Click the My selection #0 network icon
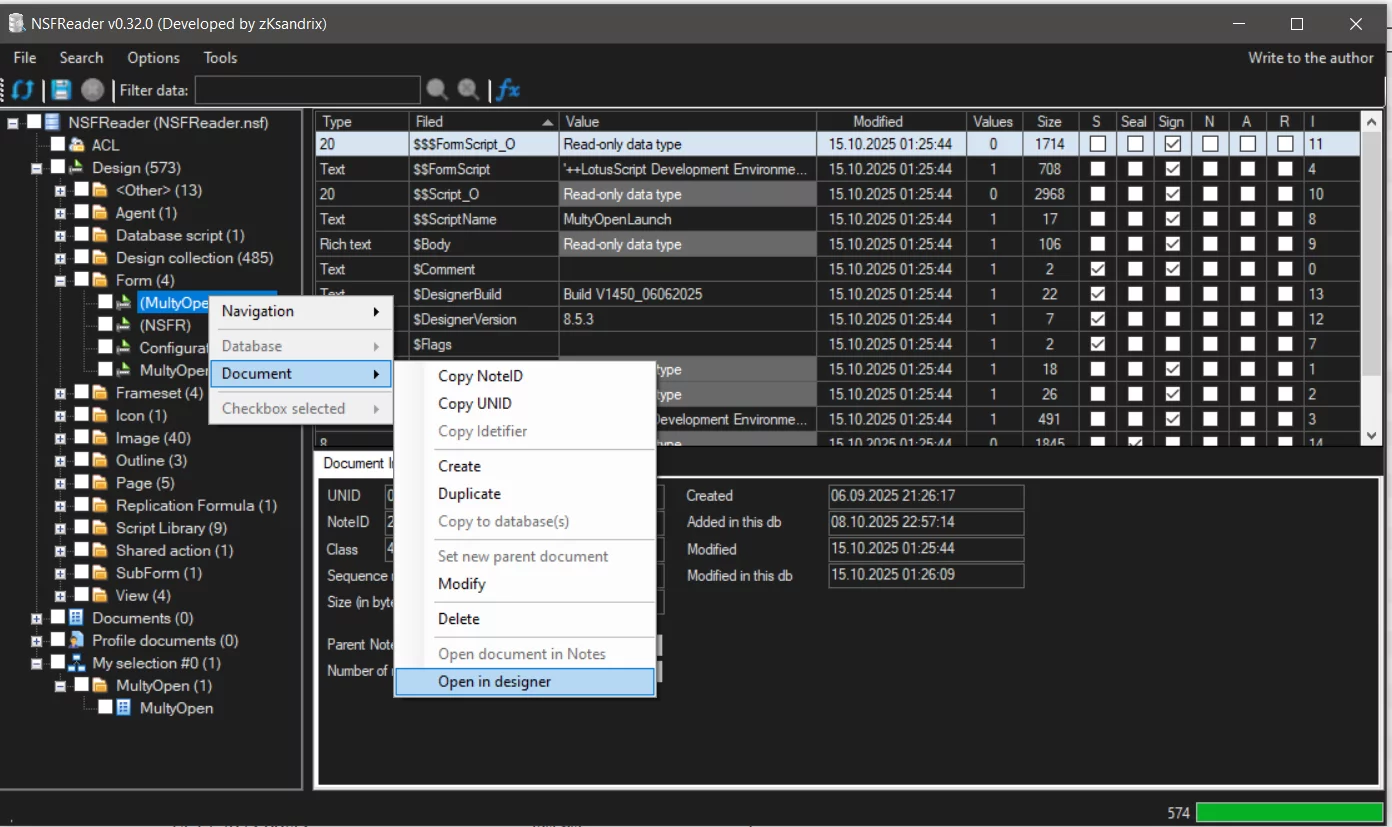The height and width of the screenshot is (827, 1392). pos(77,663)
